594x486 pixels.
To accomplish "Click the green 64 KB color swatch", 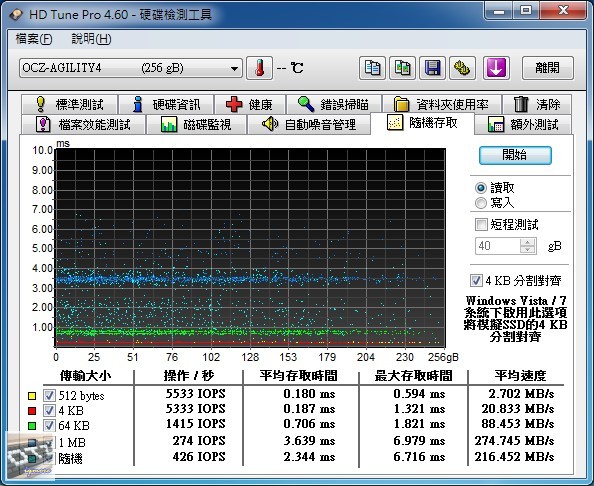I will (x=32, y=426).
